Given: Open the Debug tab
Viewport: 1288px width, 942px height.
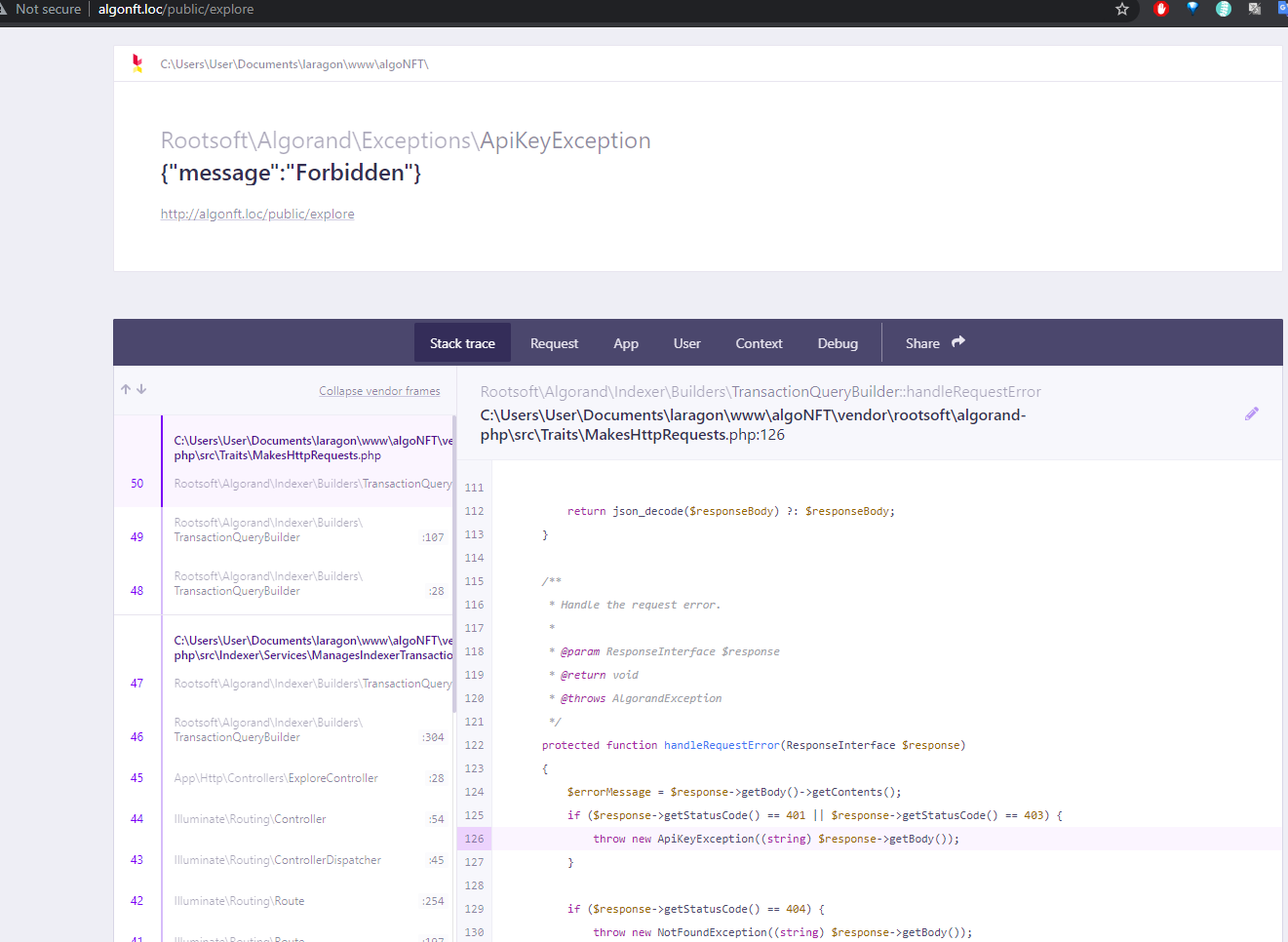Looking at the screenshot, I should tap(838, 342).
